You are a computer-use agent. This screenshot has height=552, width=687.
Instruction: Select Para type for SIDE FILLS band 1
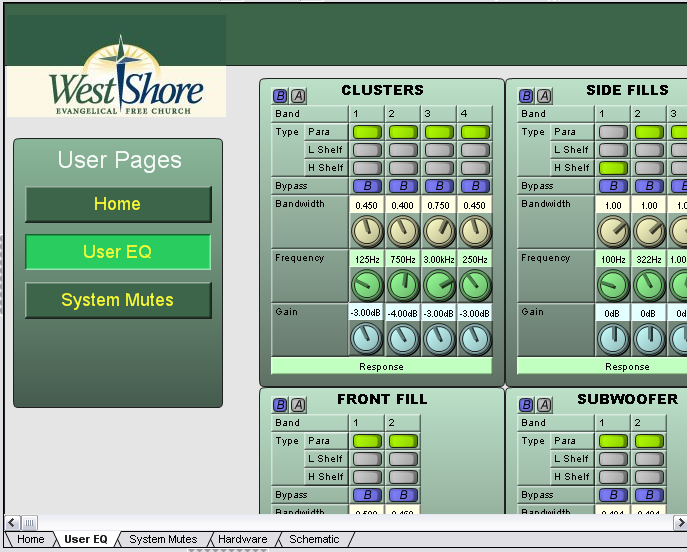click(613, 132)
